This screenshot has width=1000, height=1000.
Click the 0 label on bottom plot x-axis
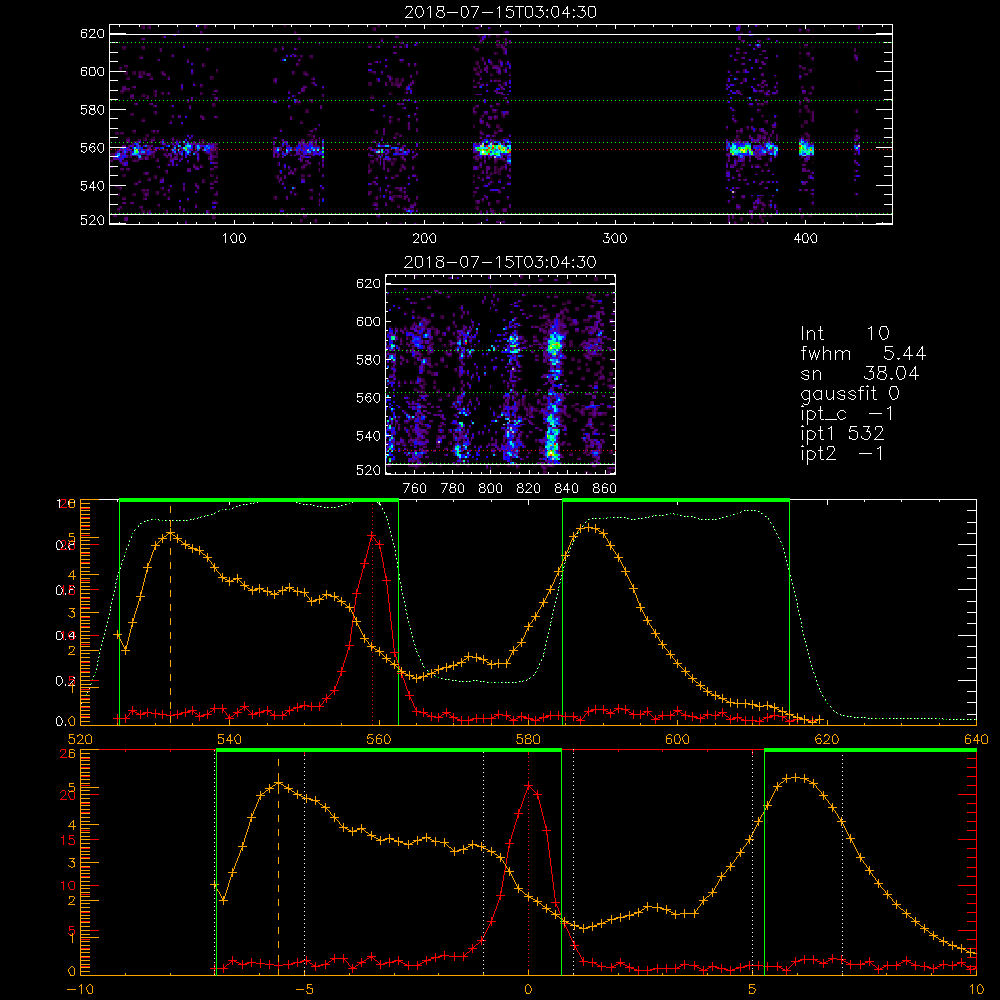tap(528, 990)
